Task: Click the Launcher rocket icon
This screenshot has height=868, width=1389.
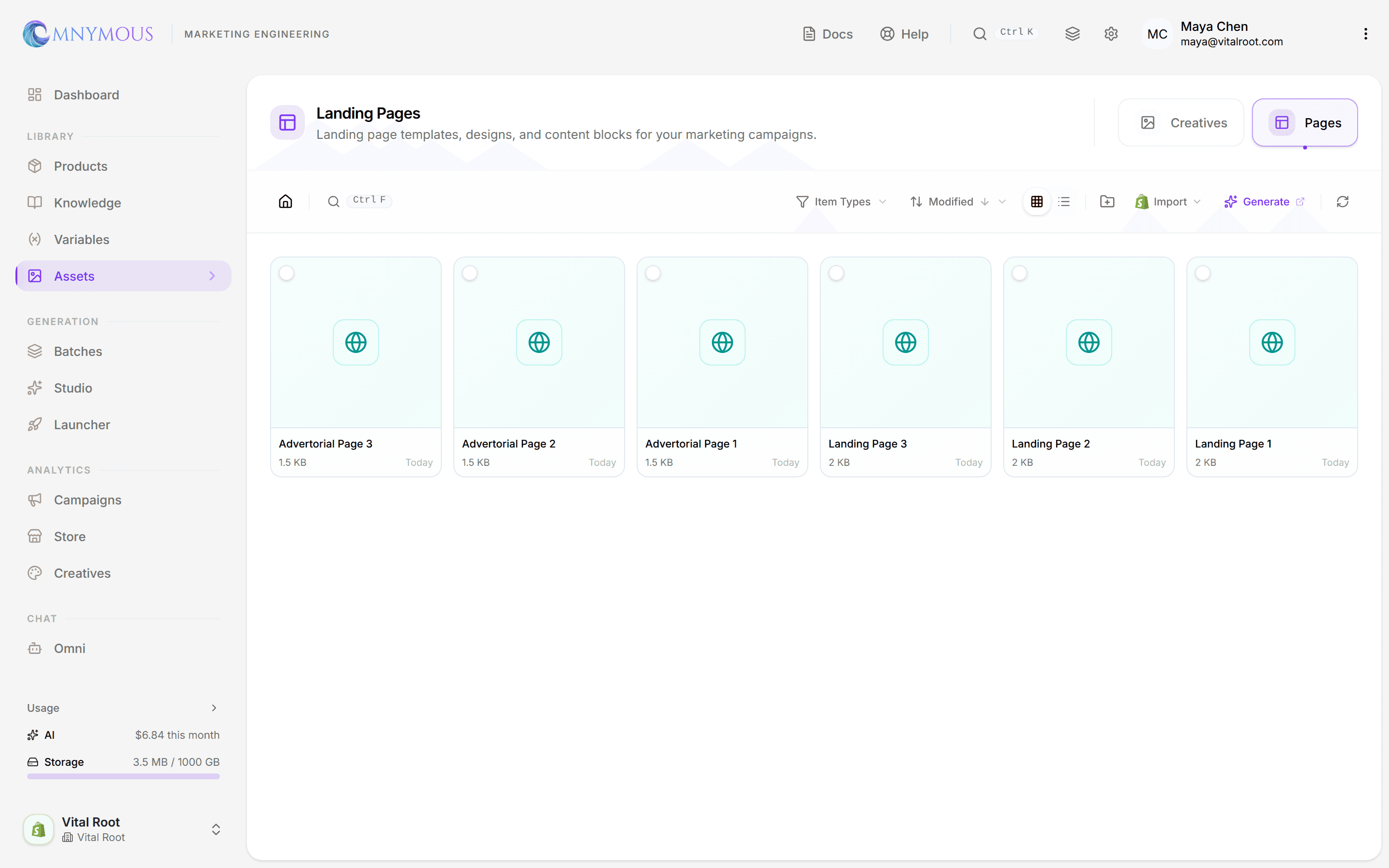Action: tap(35, 425)
